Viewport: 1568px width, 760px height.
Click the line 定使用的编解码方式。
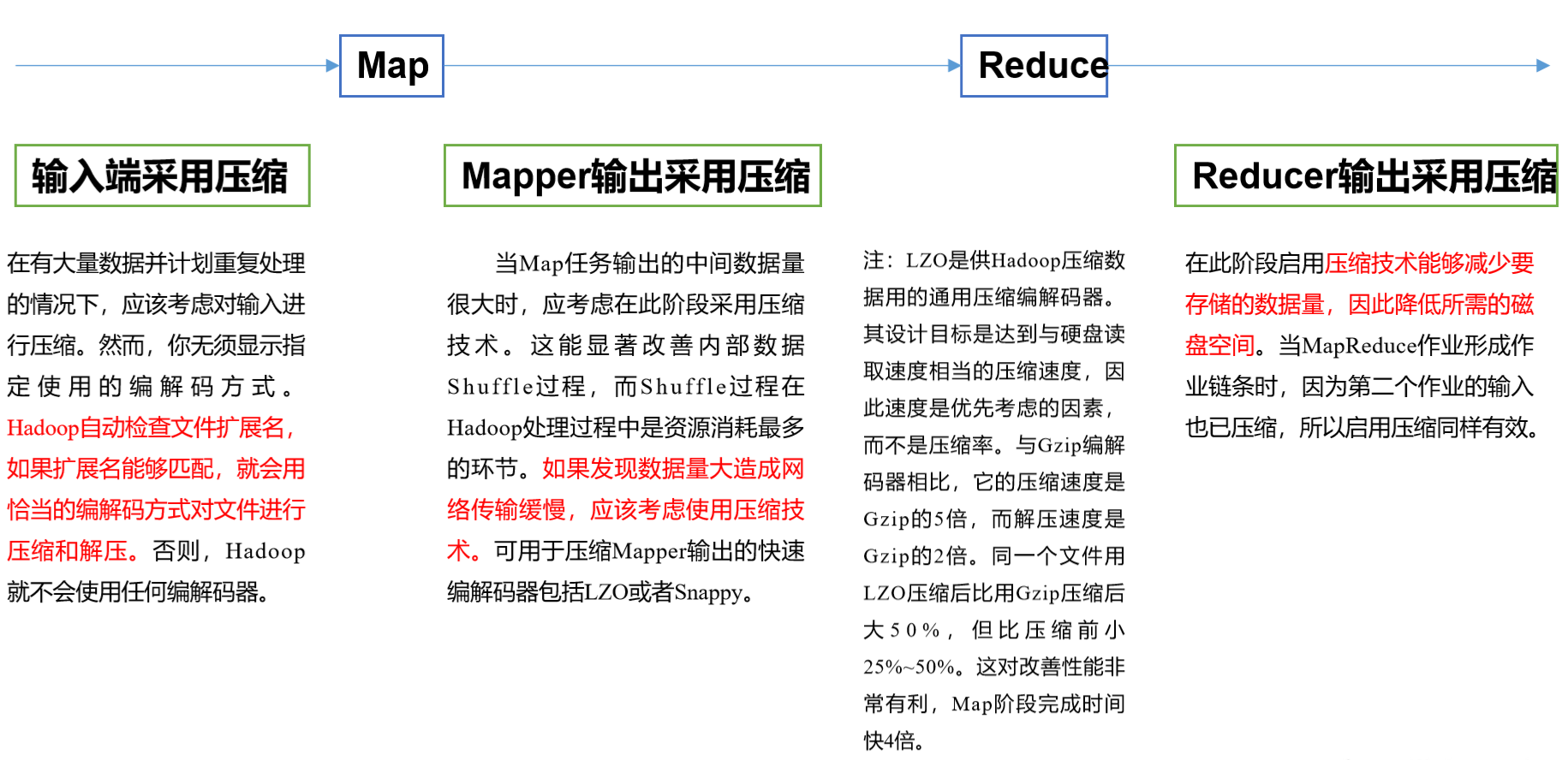(x=151, y=386)
